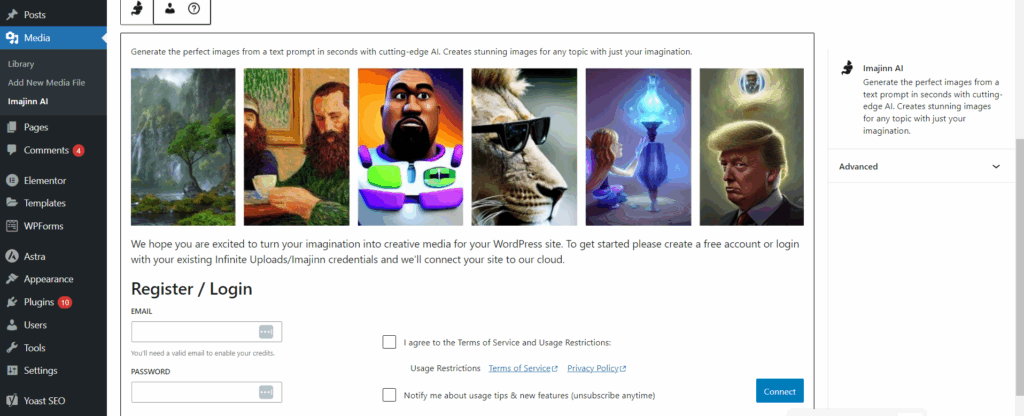Open the help question mark icon
The image size is (1024, 416).
click(x=193, y=8)
